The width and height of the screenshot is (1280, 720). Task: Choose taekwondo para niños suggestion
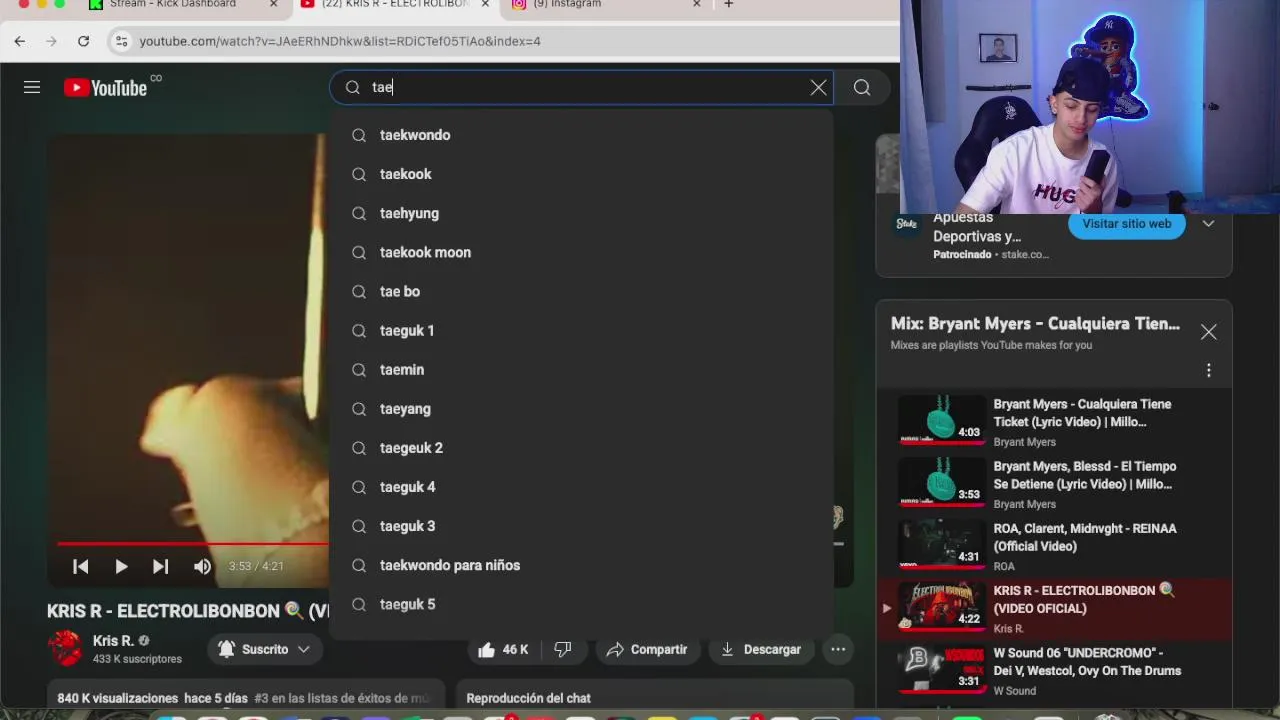pyautogui.click(x=581, y=565)
